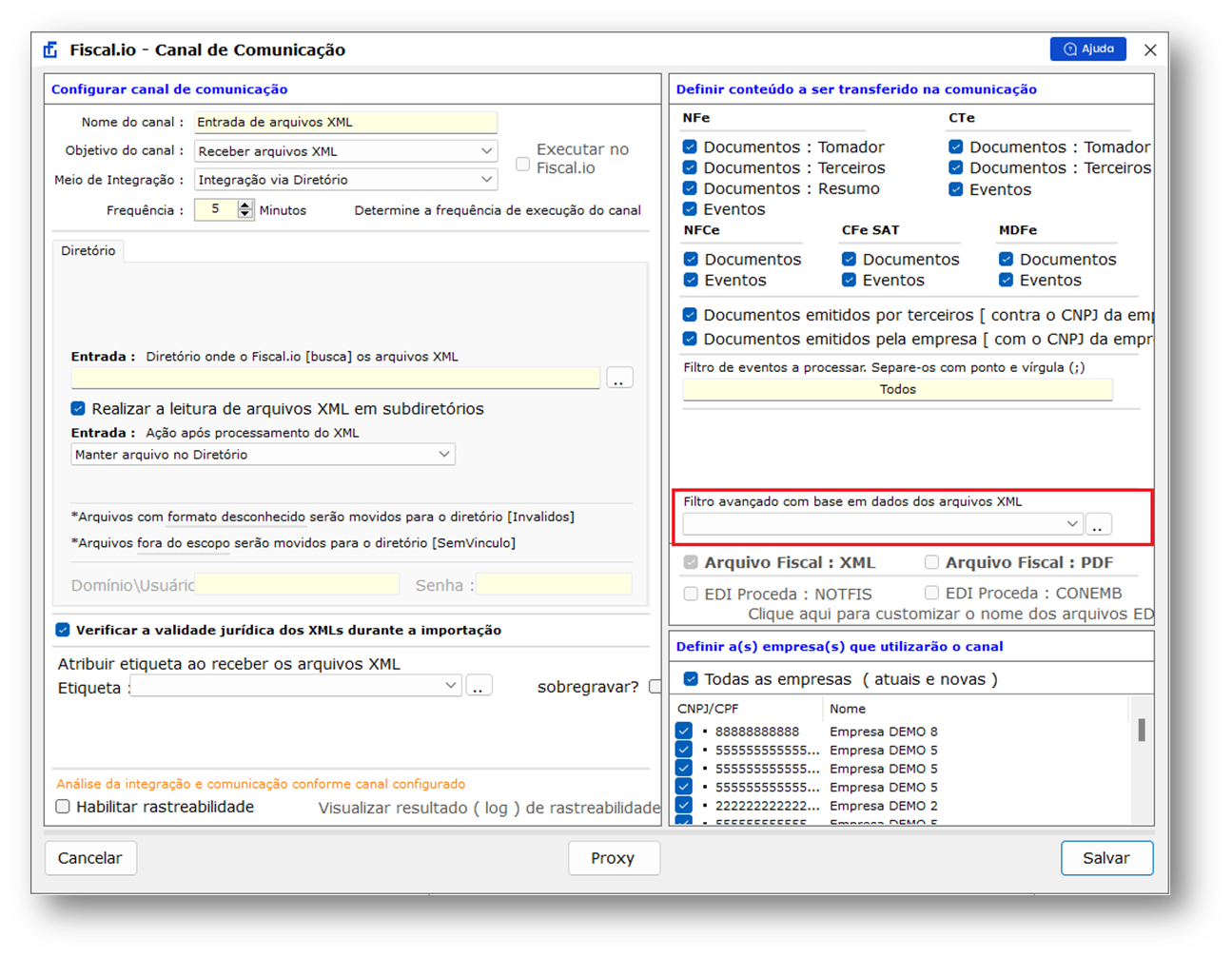The width and height of the screenshot is (1232, 957).
Task: Open the Filtro avançado XML dropdown
Action: coord(883,524)
